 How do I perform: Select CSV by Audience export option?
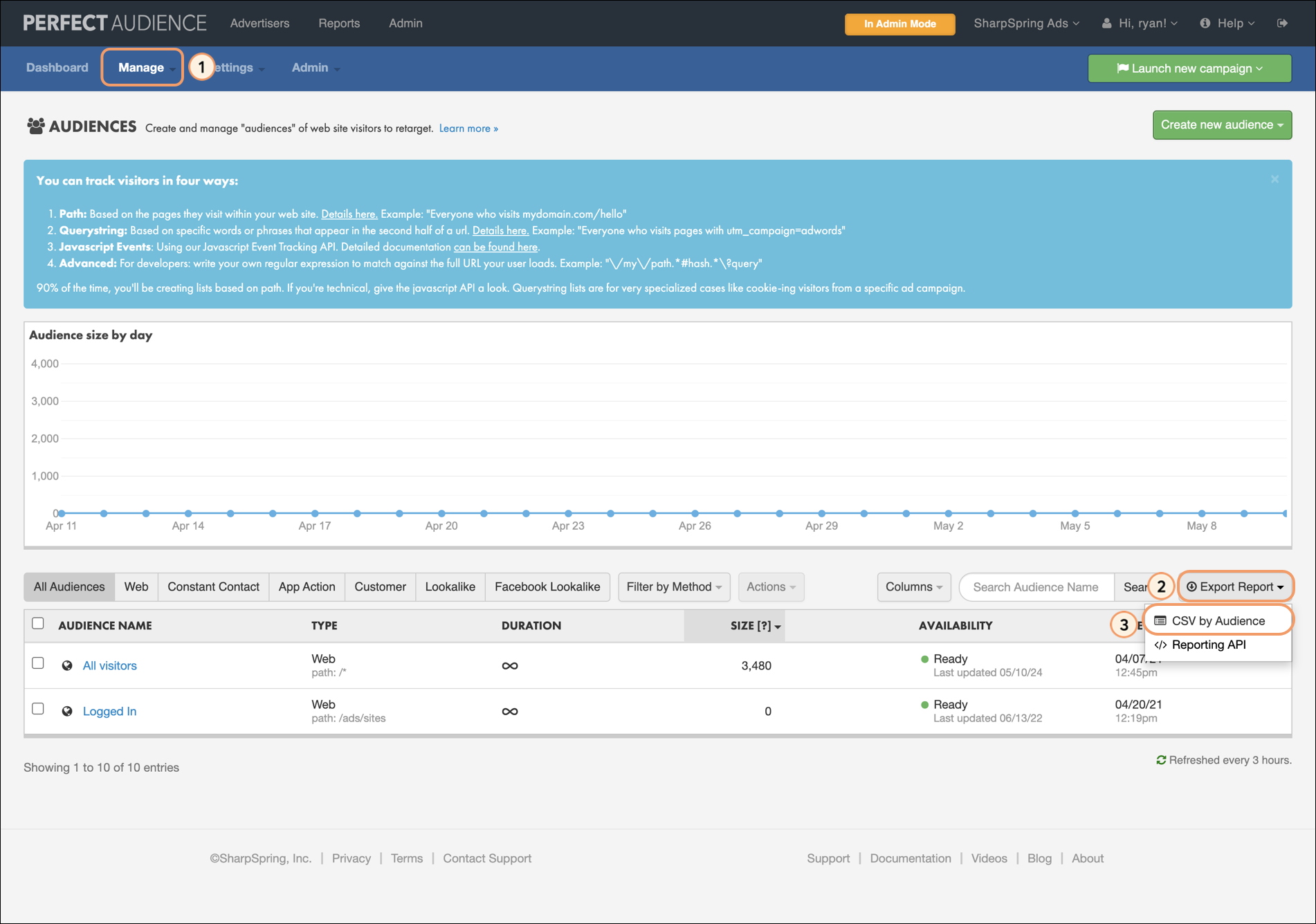coord(1218,620)
